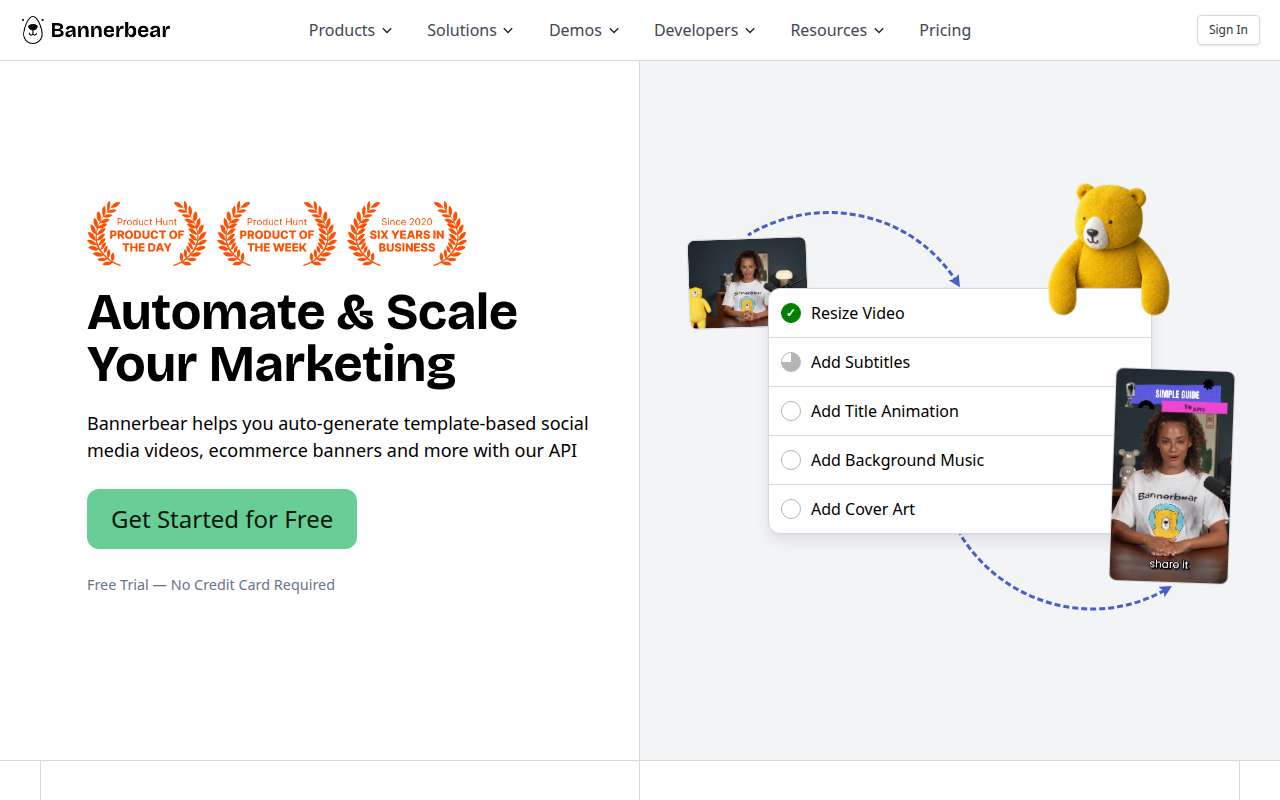1280x800 pixels.
Task: Click the Add Cover Art label text
Action: coord(863,509)
